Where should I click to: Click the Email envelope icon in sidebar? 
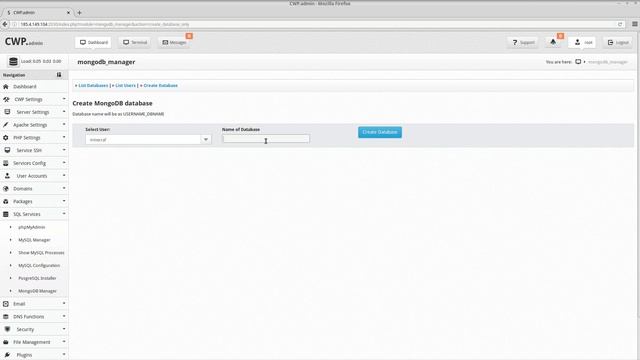tap(6, 304)
